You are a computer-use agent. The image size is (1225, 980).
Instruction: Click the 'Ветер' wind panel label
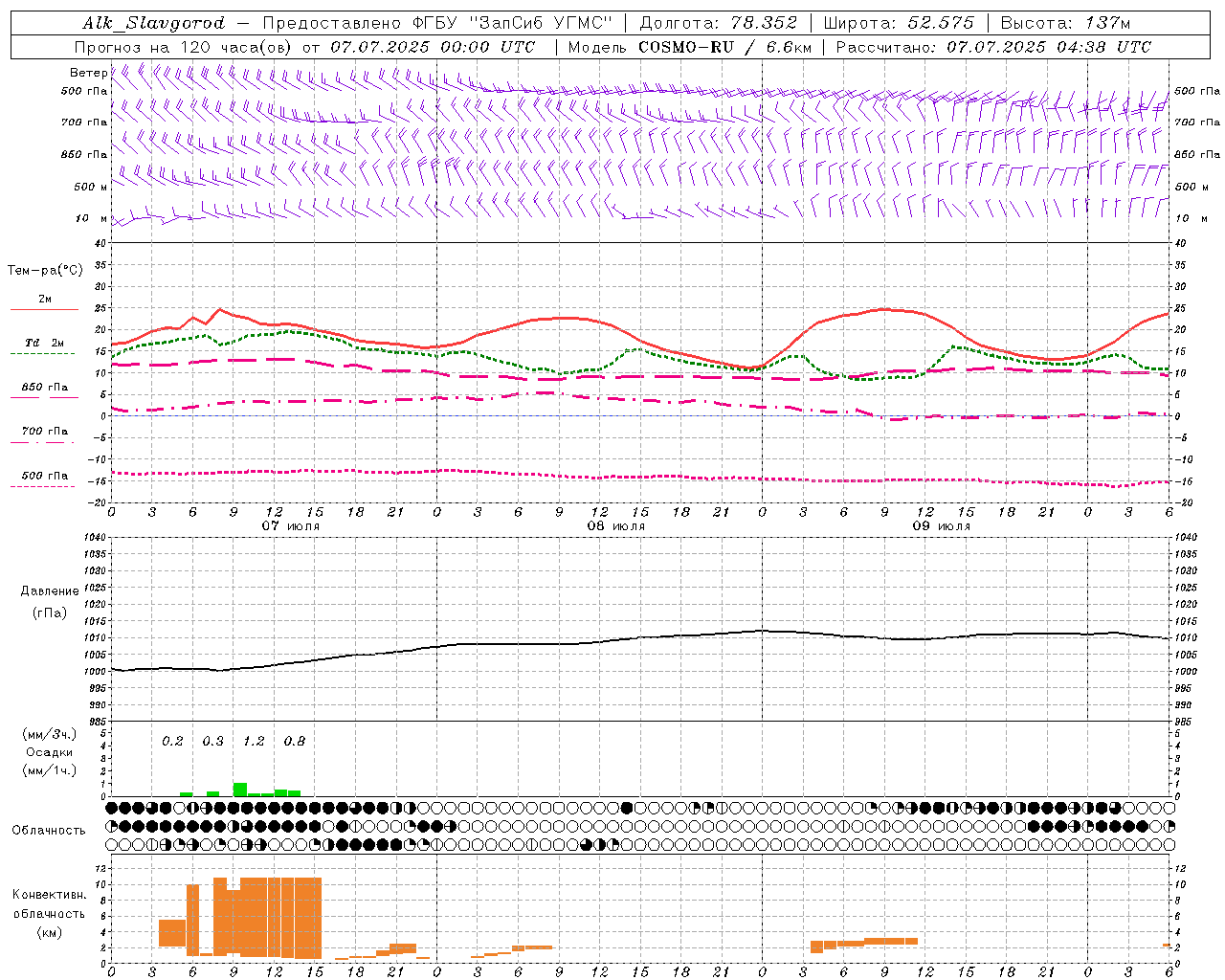88,73
